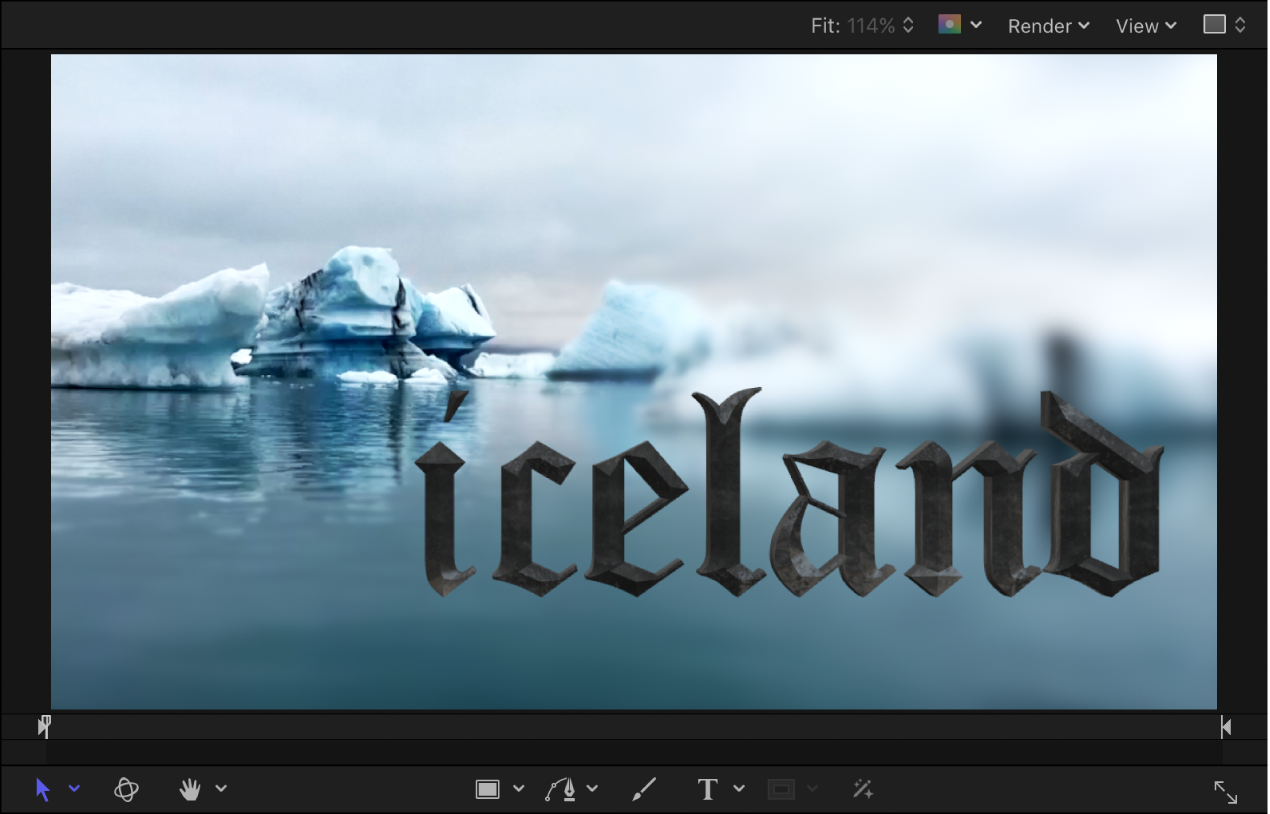Click the play range In marker
The width and height of the screenshot is (1270, 814).
coord(44,726)
